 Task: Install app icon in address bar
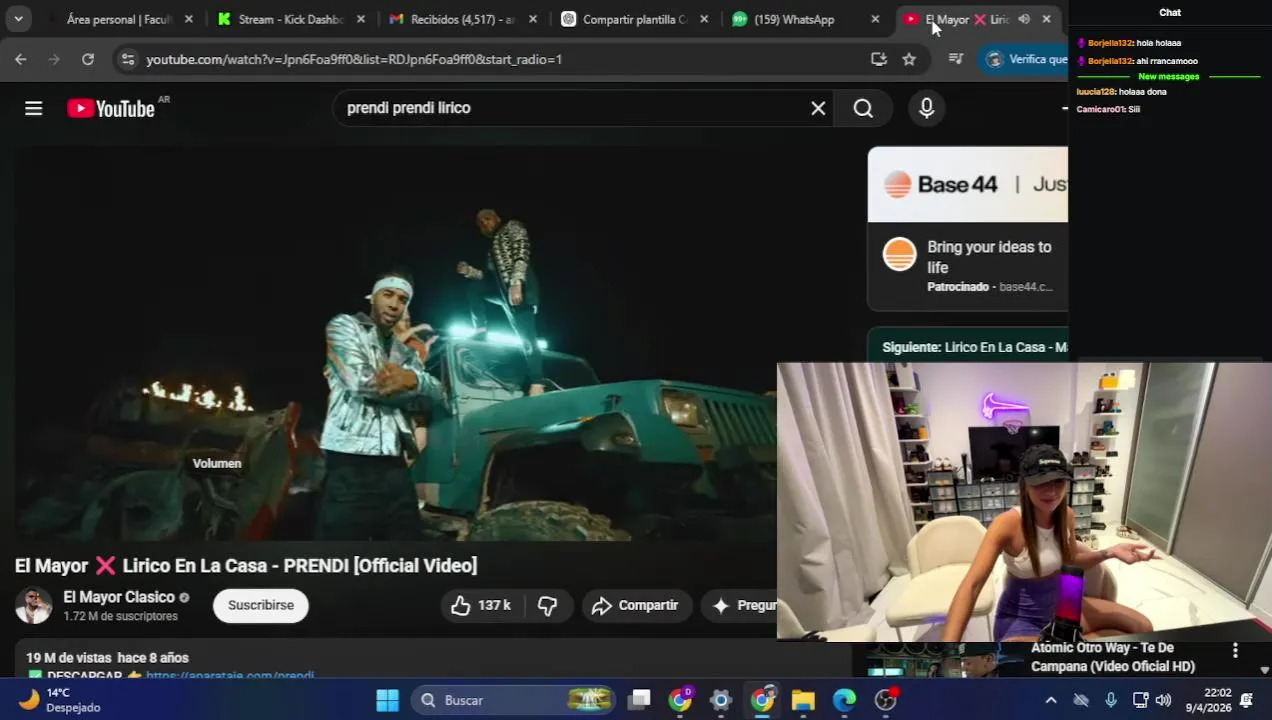[x=879, y=59]
